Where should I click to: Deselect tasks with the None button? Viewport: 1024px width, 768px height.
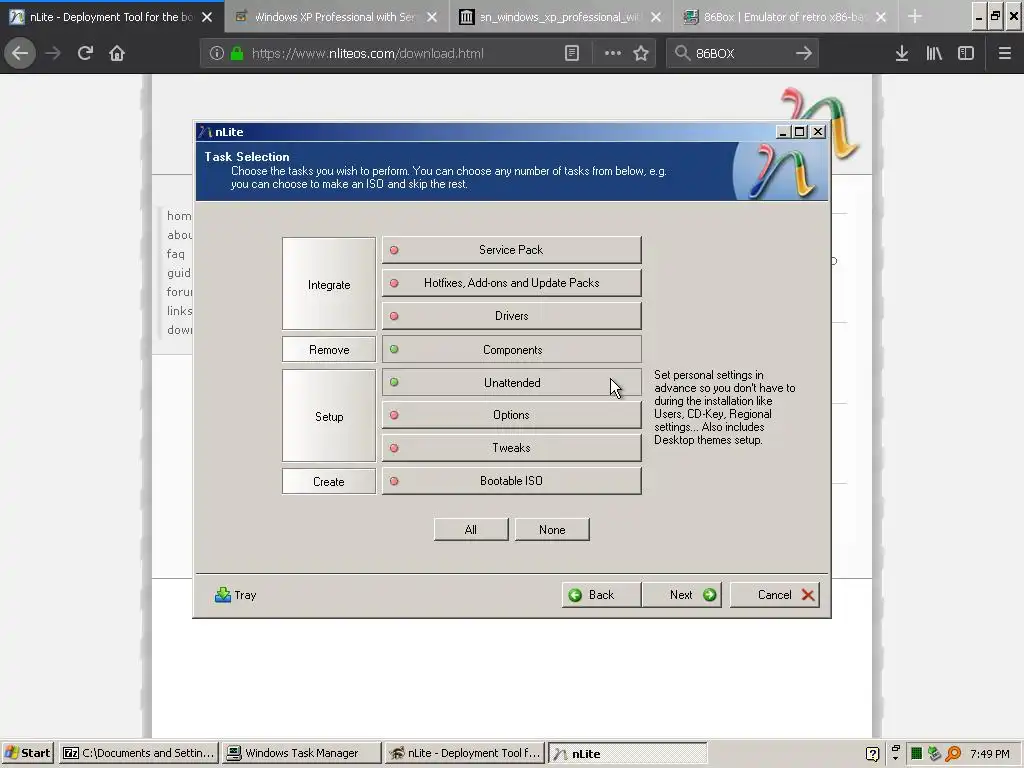552,530
